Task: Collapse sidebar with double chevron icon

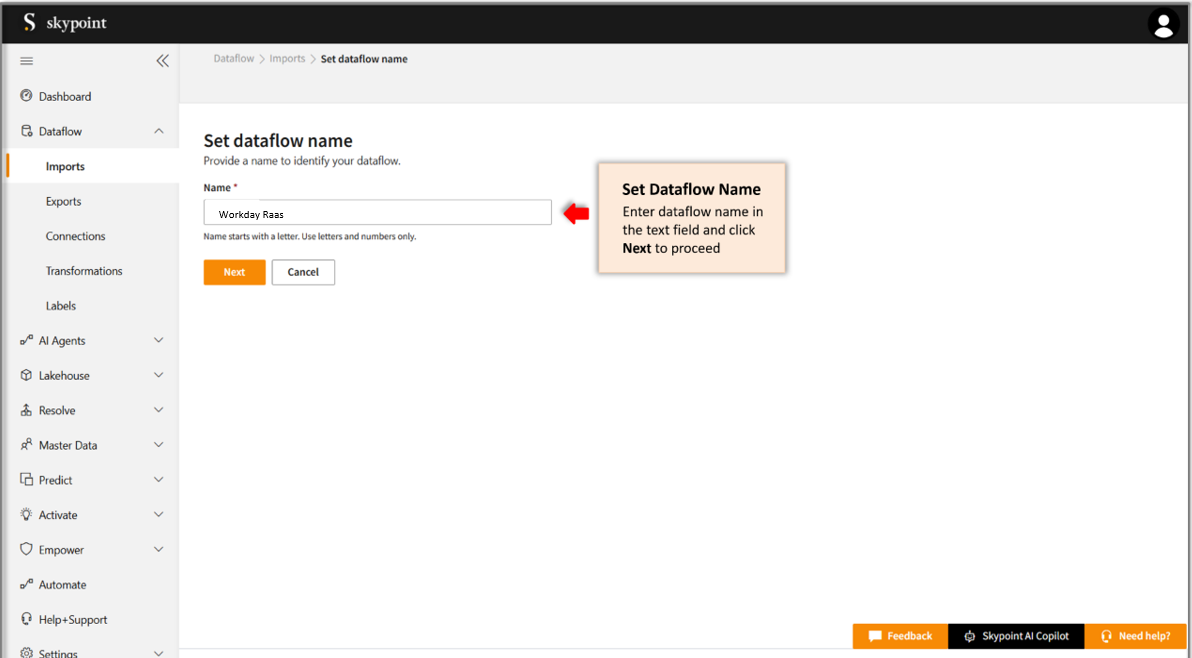Action: (162, 61)
